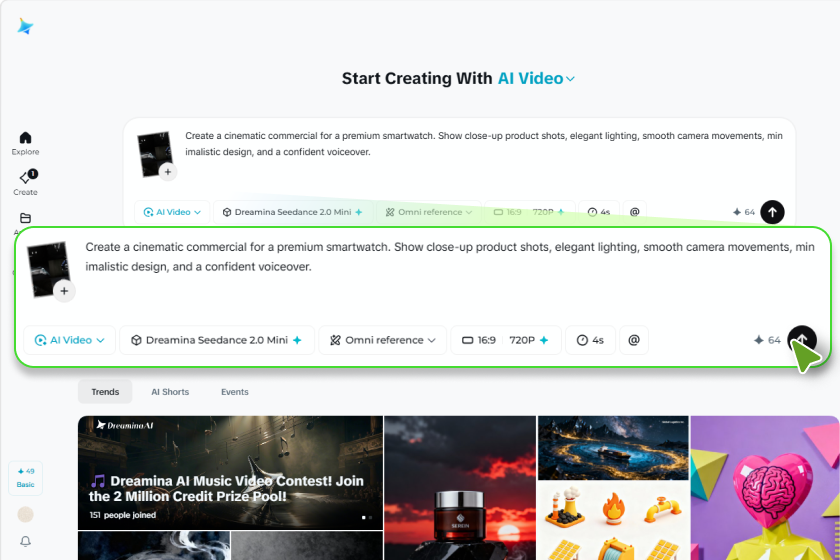Image resolution: width=840 pixels, height=560 pixels.
Task: Open the 3D energy icons thumbnail
Action: click(x=613, y=521)
